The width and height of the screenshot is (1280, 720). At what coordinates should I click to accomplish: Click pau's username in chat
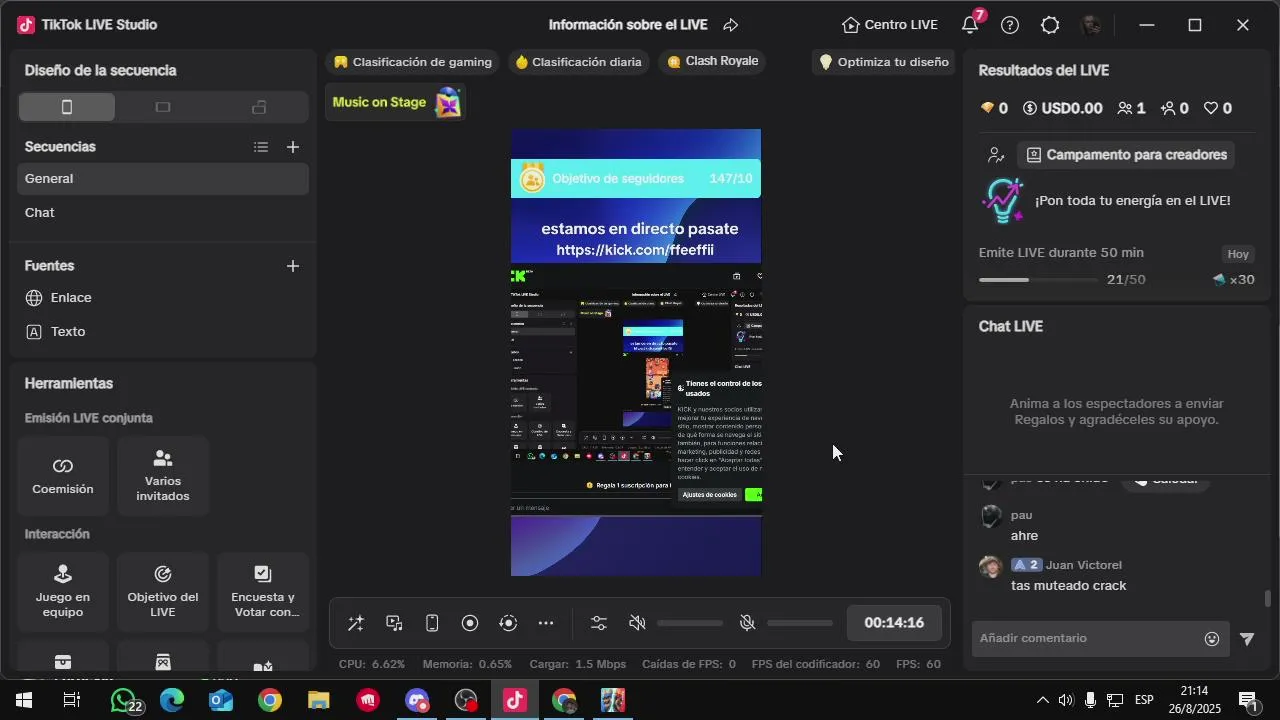pos(1021,515)
